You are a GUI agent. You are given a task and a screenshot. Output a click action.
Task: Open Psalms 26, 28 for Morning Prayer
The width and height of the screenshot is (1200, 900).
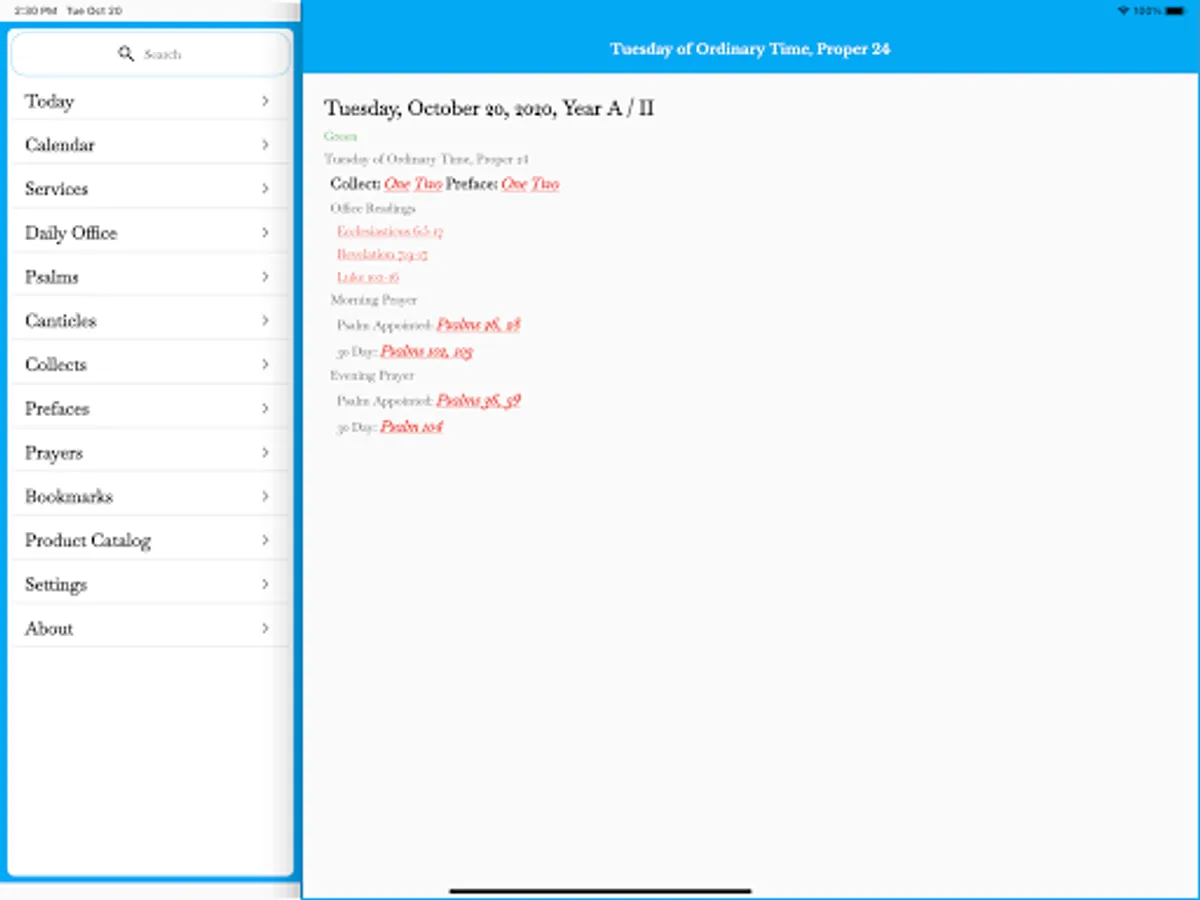(478, 324)
